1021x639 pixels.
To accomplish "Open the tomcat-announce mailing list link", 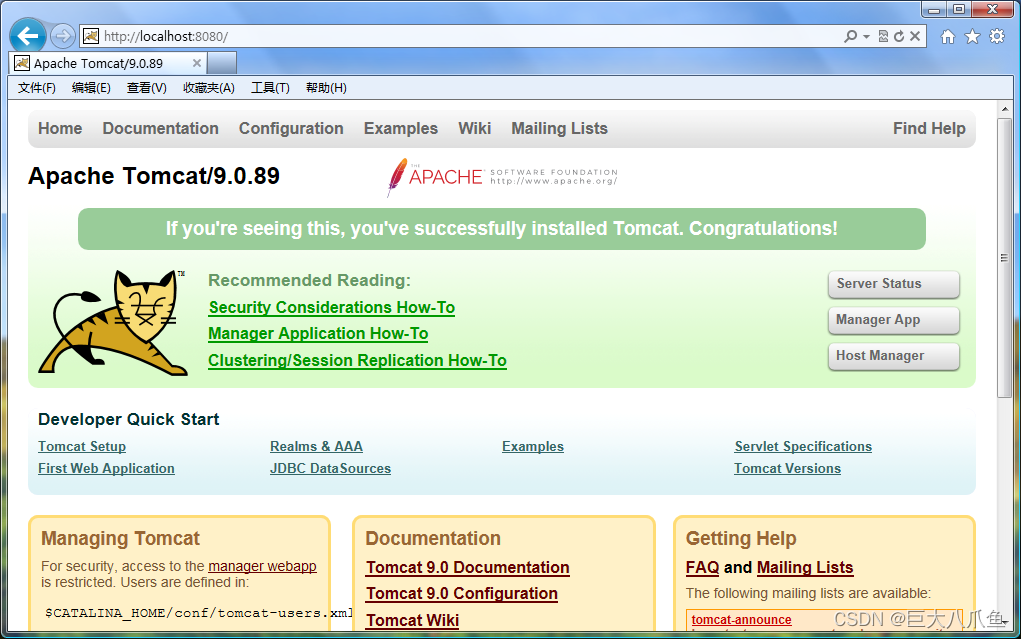I will tap(741, 619).
